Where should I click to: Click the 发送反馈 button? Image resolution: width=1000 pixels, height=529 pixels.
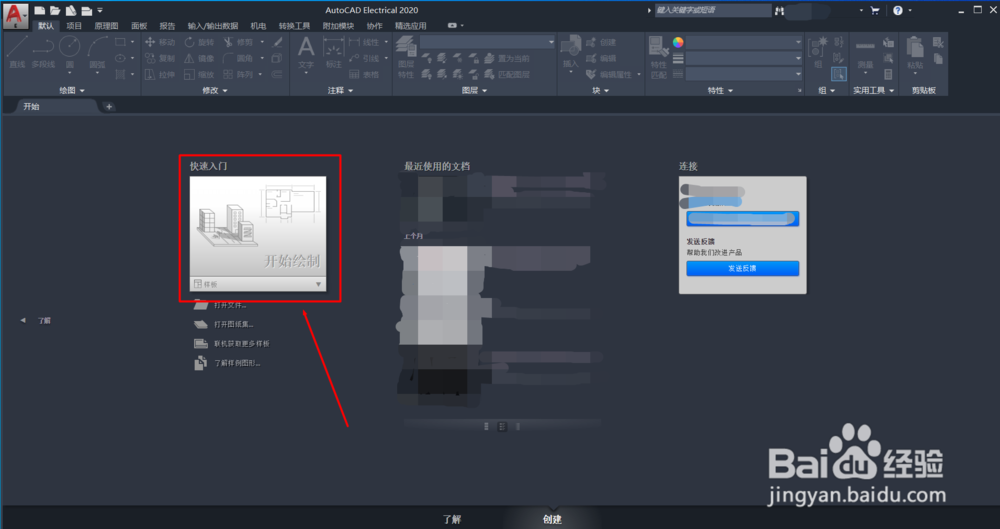[x=742, y=269]
